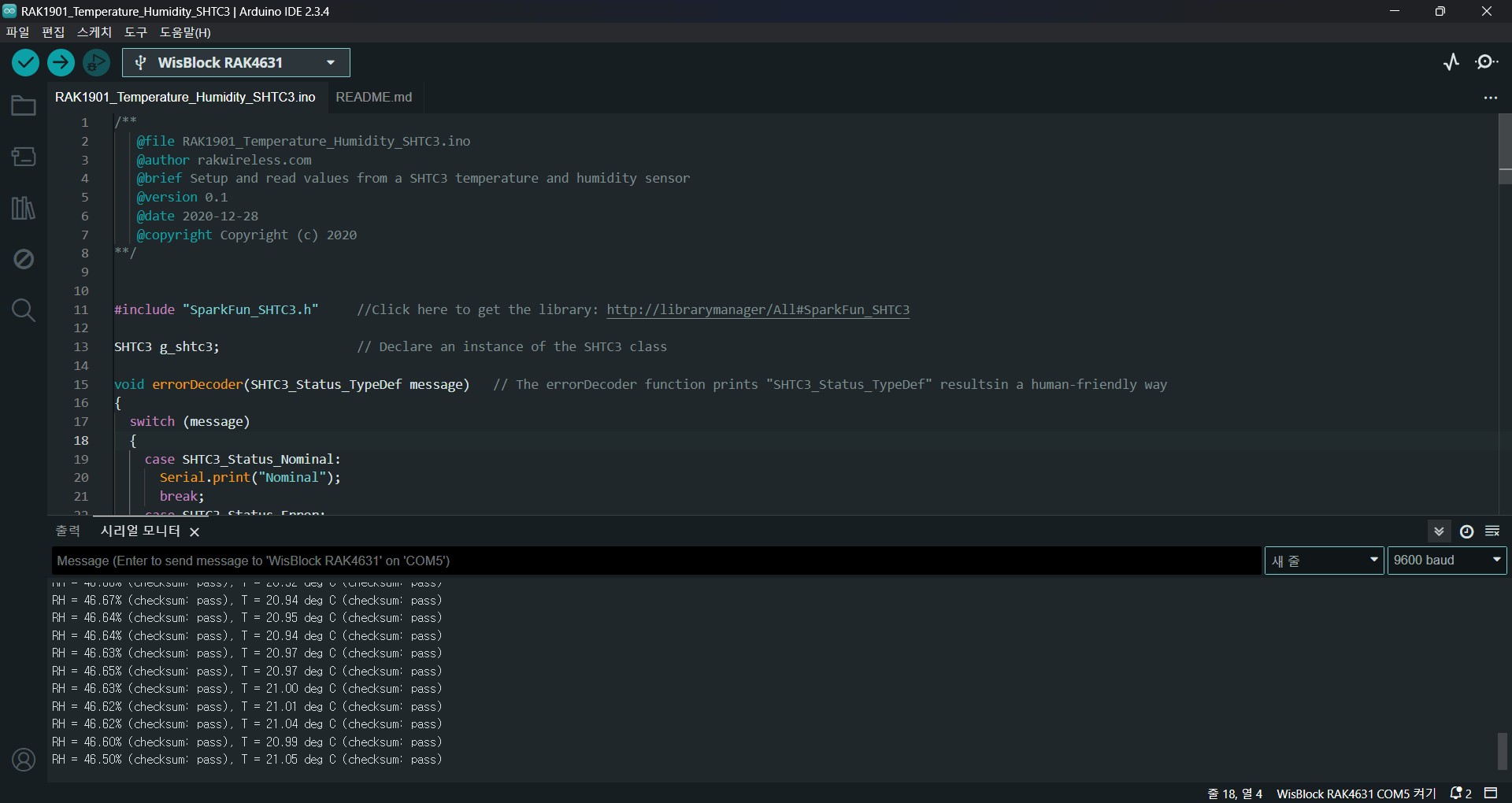Start debugging with the debug icon
Screen dimensions: 1512x803
click(96, 62)
